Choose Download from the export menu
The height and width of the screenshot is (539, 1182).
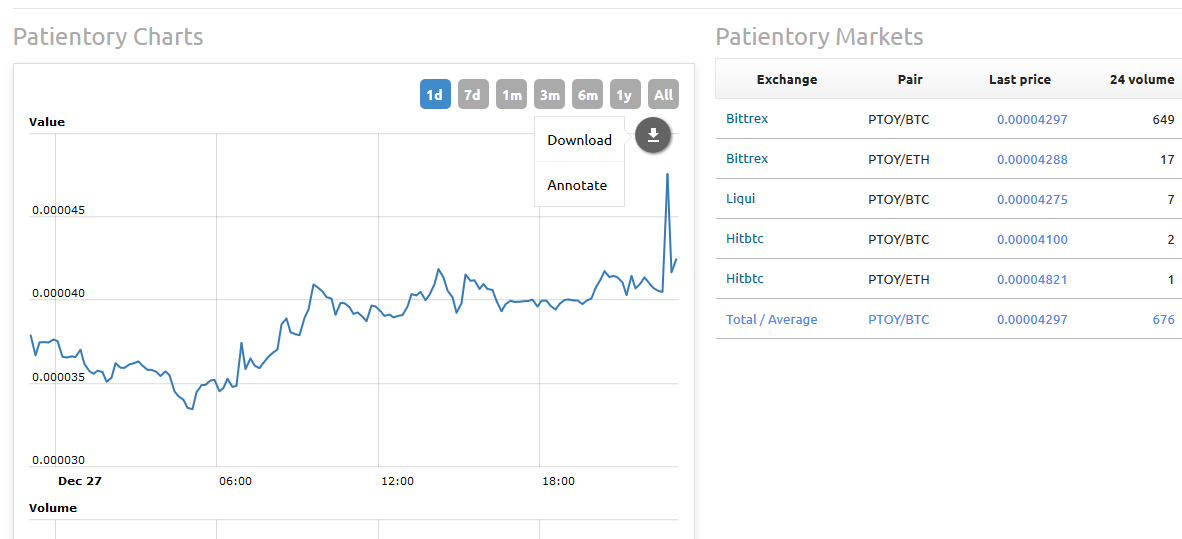tap(579, 139)
